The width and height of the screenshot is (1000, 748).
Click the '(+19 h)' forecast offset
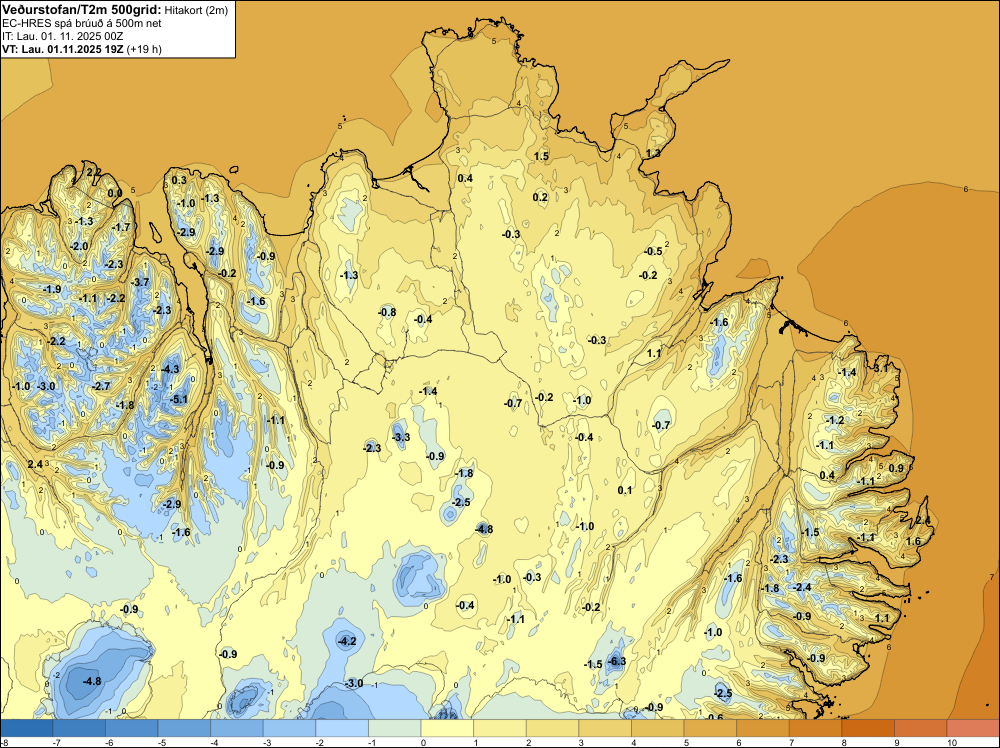pyautogui.click(x=144, y=49)
